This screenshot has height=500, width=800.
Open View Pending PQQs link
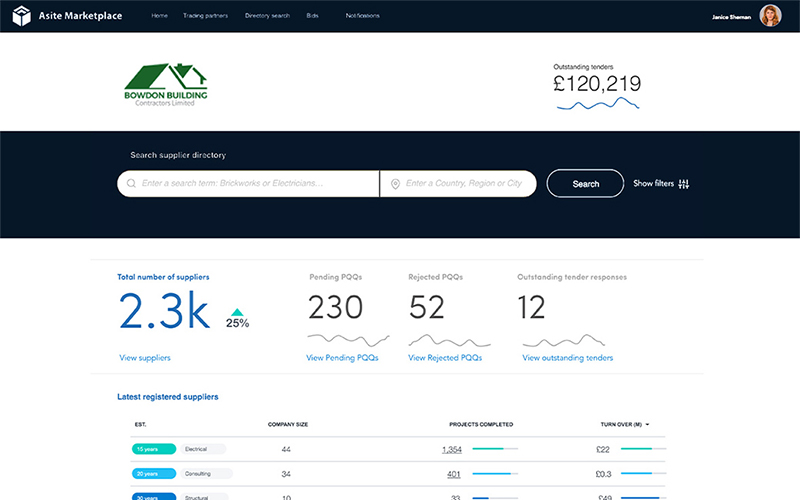pyautogui.click(x=342, y=358)
